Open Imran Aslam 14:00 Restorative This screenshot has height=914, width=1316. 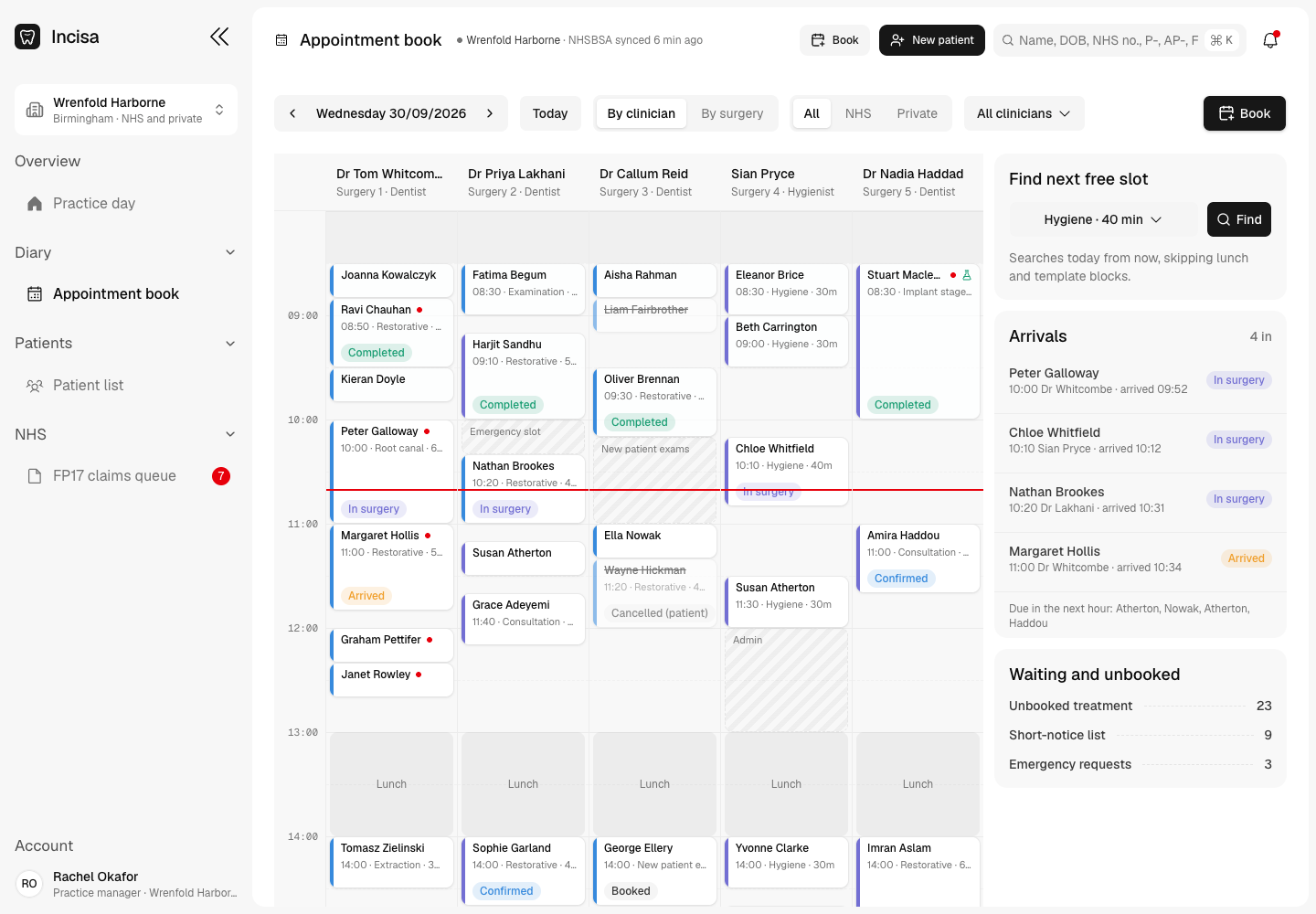[x=918, y=872]
